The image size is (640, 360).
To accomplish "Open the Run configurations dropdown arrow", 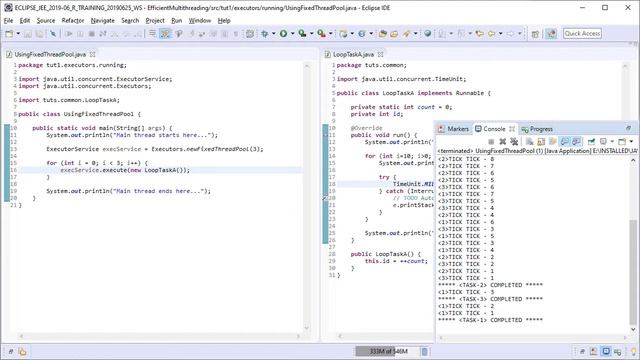I will 292,34.
